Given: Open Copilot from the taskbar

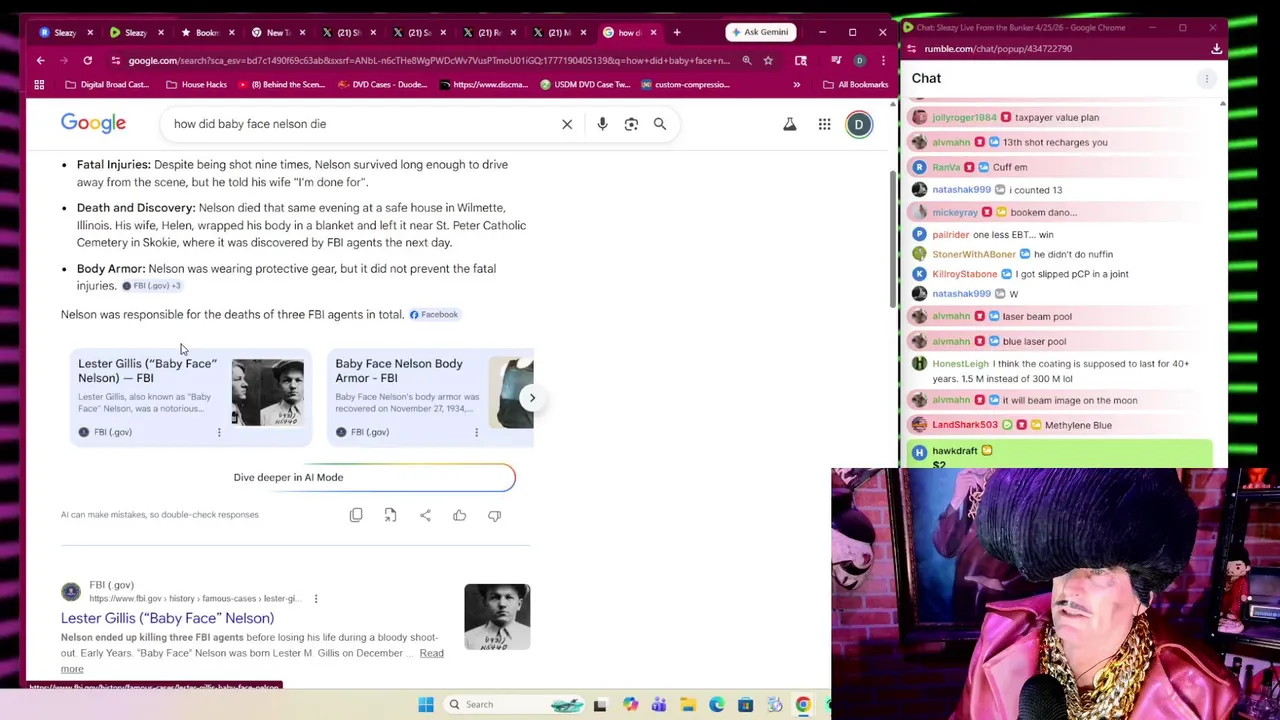Looking at the screenshot, I should [x=630, y=705].
